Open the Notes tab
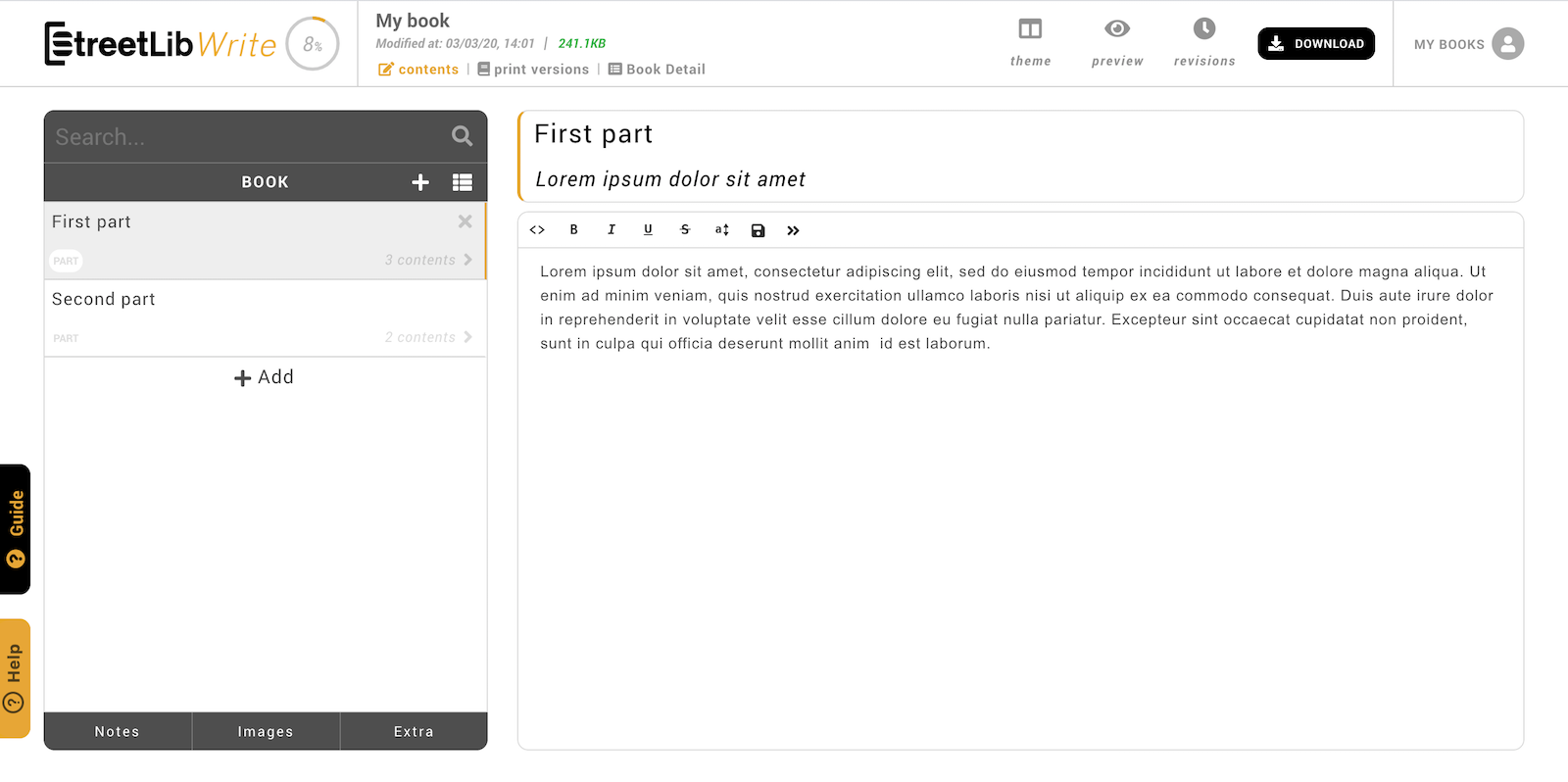The image size is (1568, 782). [x=118, y=731]
